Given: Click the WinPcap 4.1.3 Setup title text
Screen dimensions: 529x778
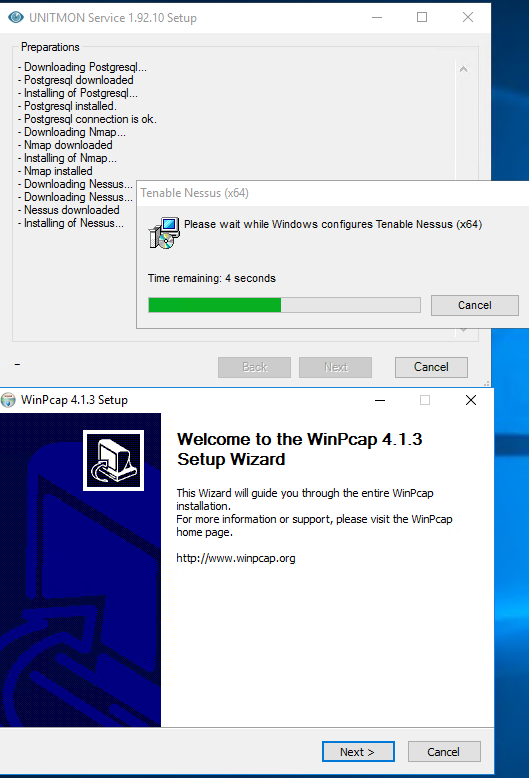Looking at the screenshot, I should tap(74, 400).
